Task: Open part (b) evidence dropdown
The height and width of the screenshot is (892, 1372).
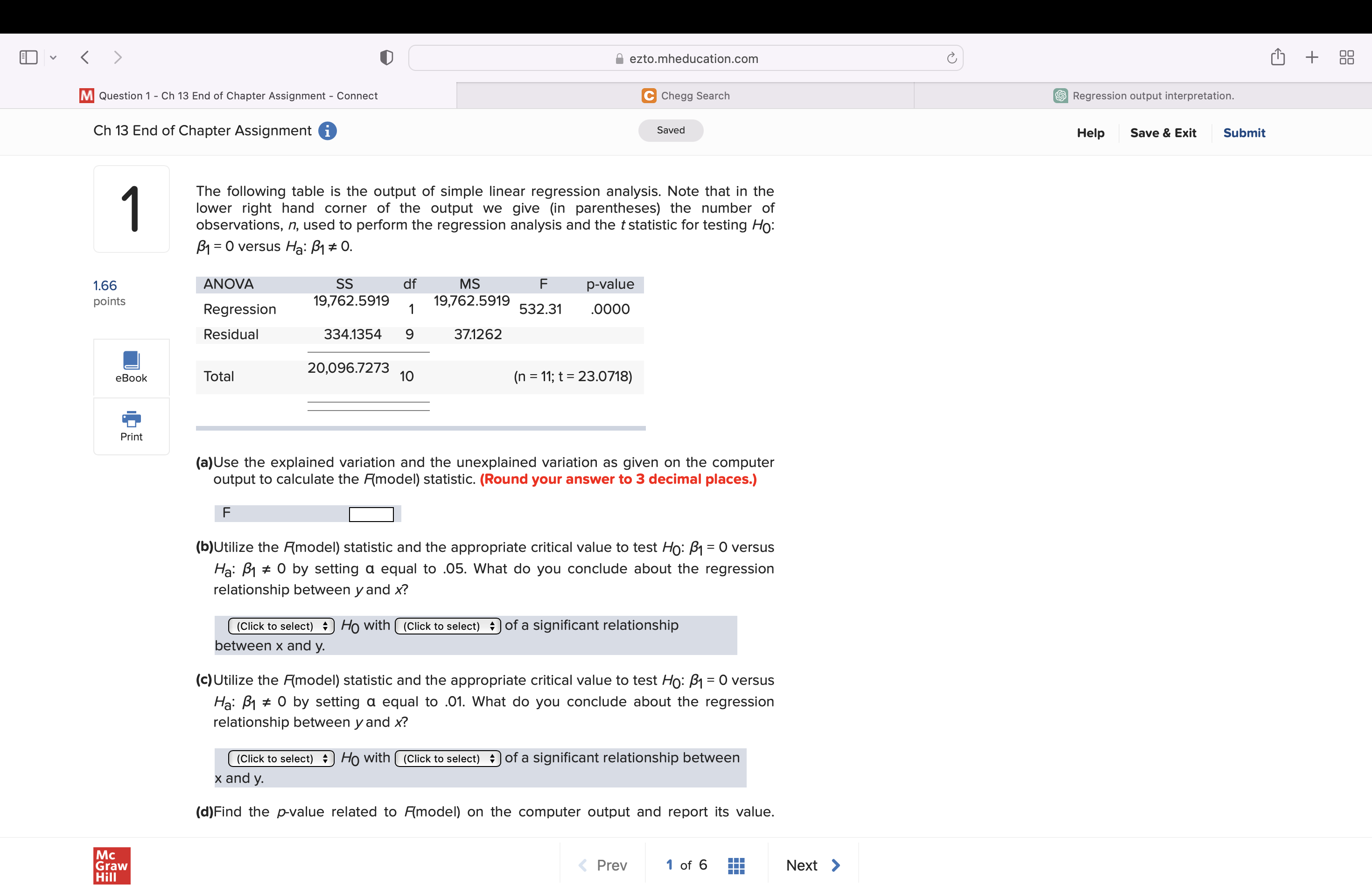Action: [448, 626]
